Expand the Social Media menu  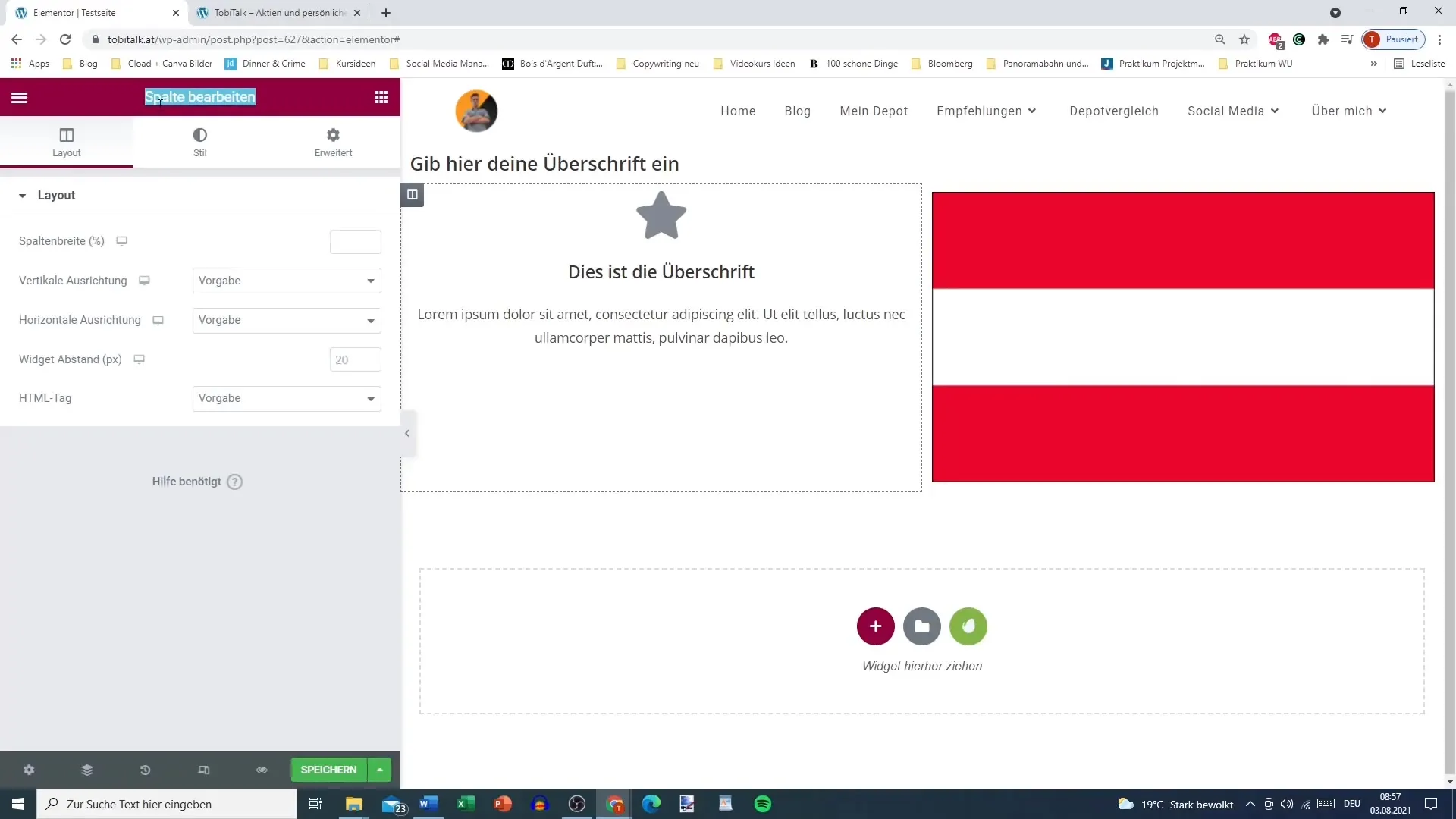1233,111
